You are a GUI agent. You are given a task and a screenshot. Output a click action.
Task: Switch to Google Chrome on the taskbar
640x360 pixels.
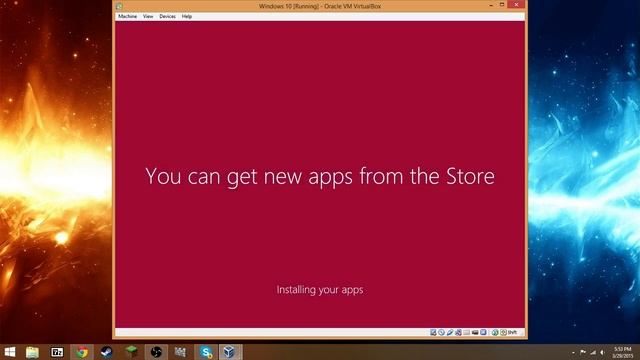(x=82, y=352)
